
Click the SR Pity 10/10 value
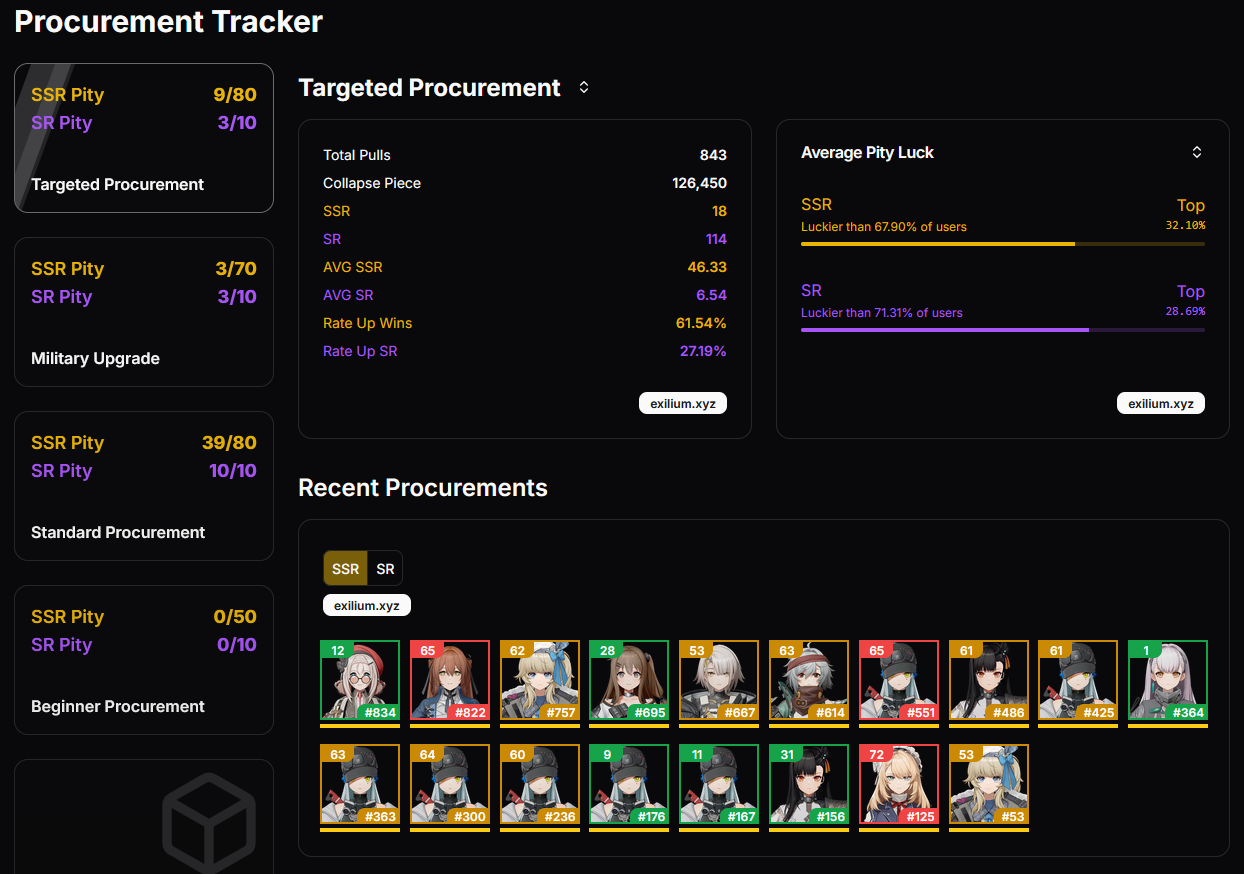pos(232,471)
